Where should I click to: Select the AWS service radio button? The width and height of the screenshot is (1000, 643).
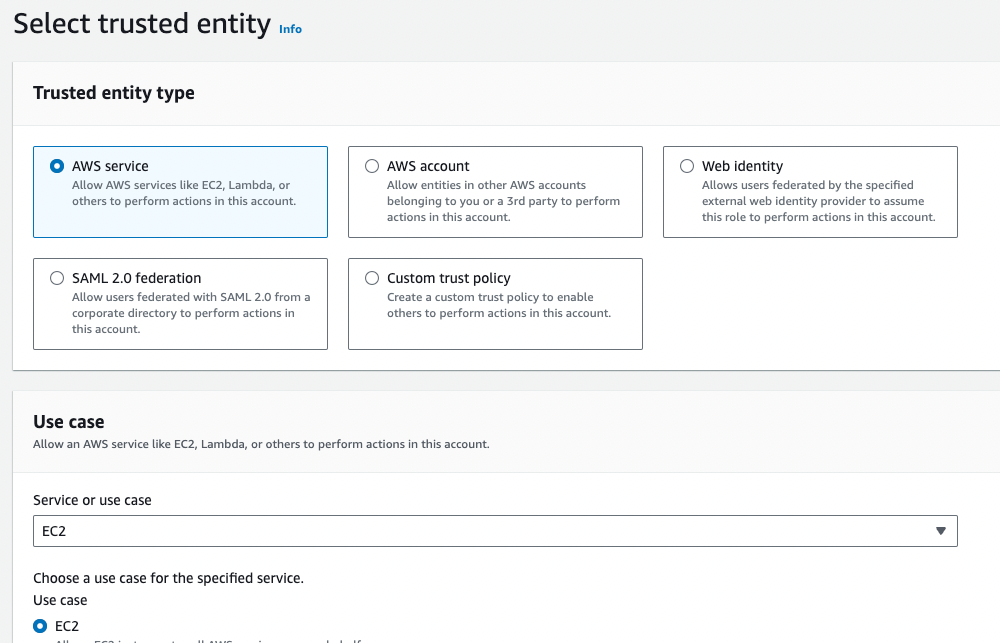coord(57,166)
